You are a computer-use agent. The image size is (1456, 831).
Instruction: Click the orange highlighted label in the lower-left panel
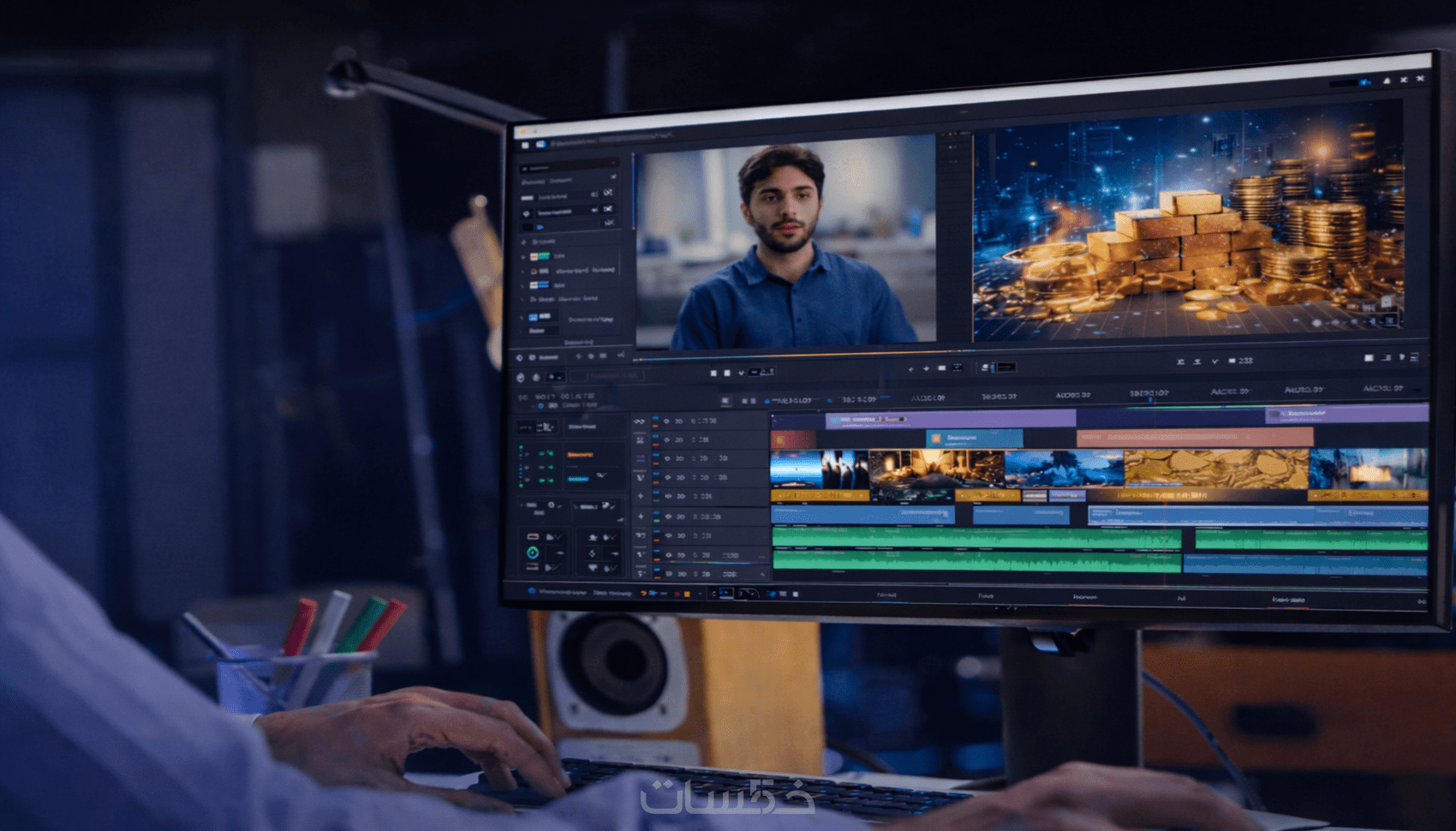[580, 455]
